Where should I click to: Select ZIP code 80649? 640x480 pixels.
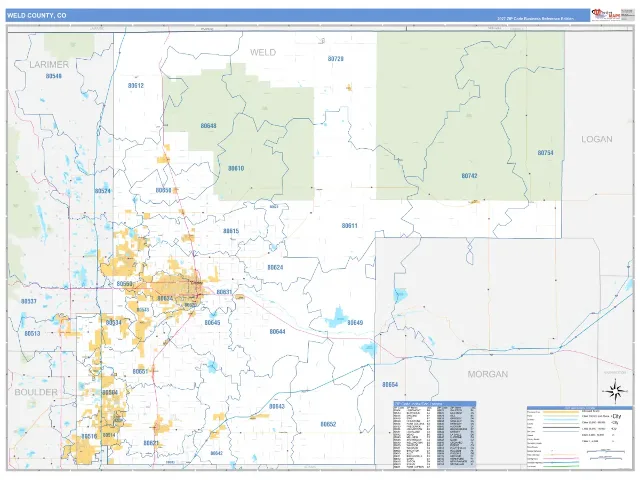(355, 322)
